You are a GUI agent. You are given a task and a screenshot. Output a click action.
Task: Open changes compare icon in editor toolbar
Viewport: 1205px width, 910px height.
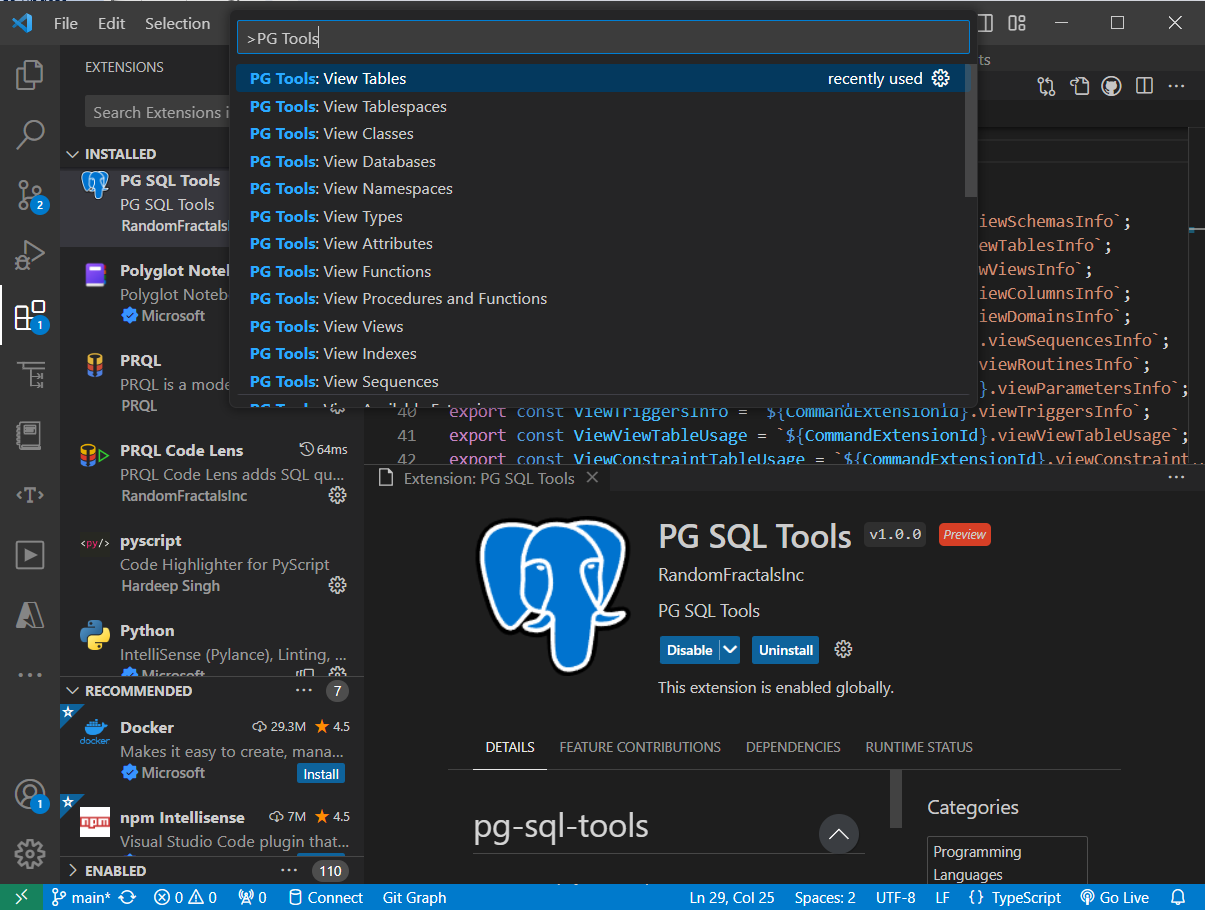pyautogui.click(x=1047, y=87)
